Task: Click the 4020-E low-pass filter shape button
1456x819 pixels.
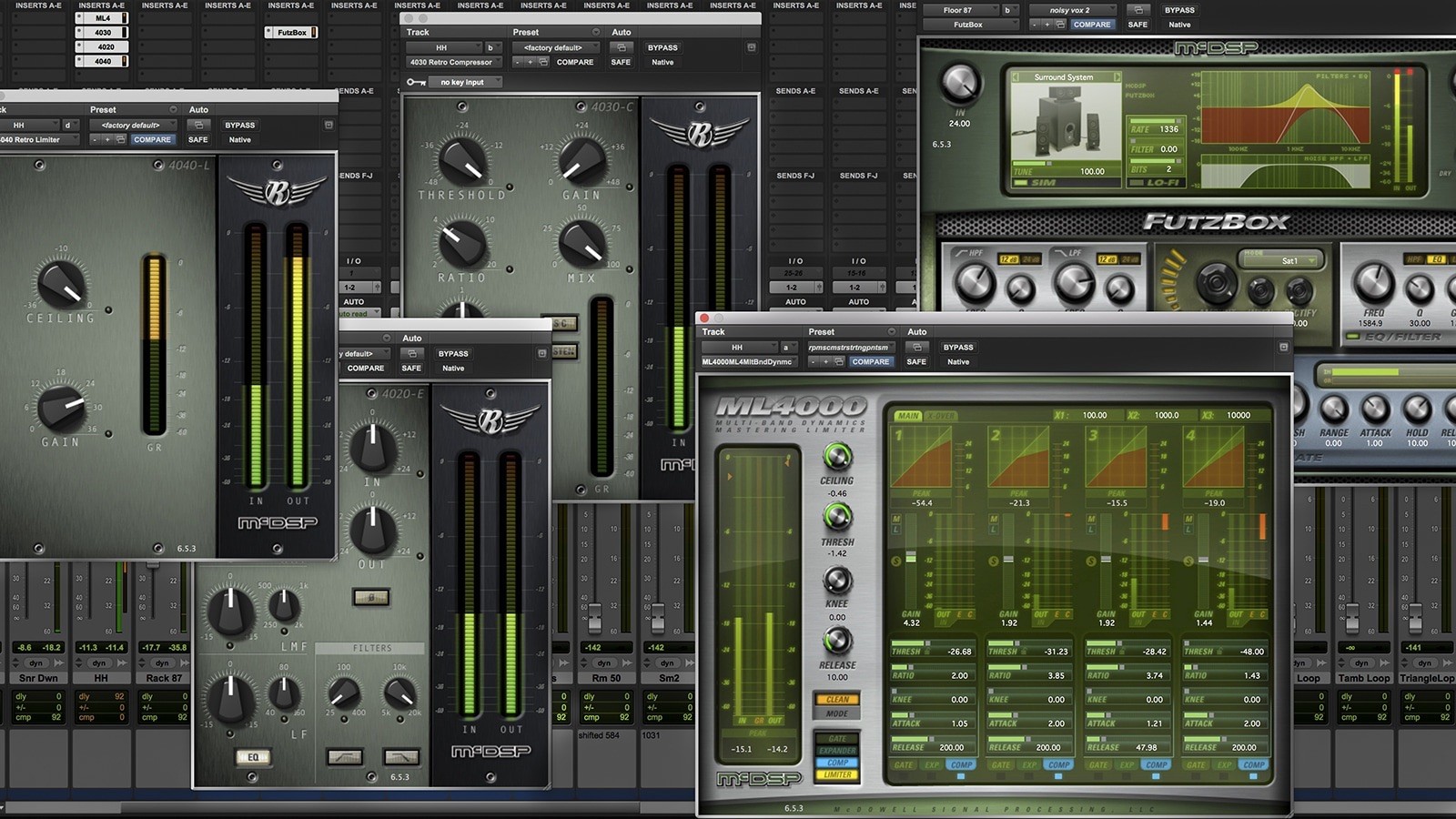Action: pos(401,757)
